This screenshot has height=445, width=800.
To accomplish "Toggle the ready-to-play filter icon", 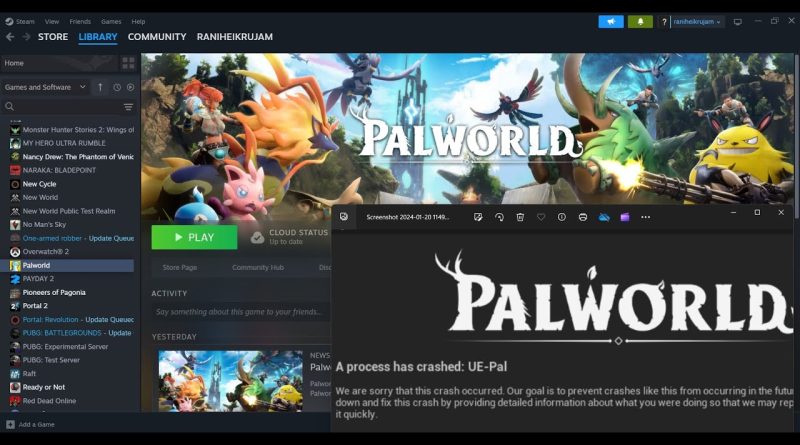I will 131,87.
